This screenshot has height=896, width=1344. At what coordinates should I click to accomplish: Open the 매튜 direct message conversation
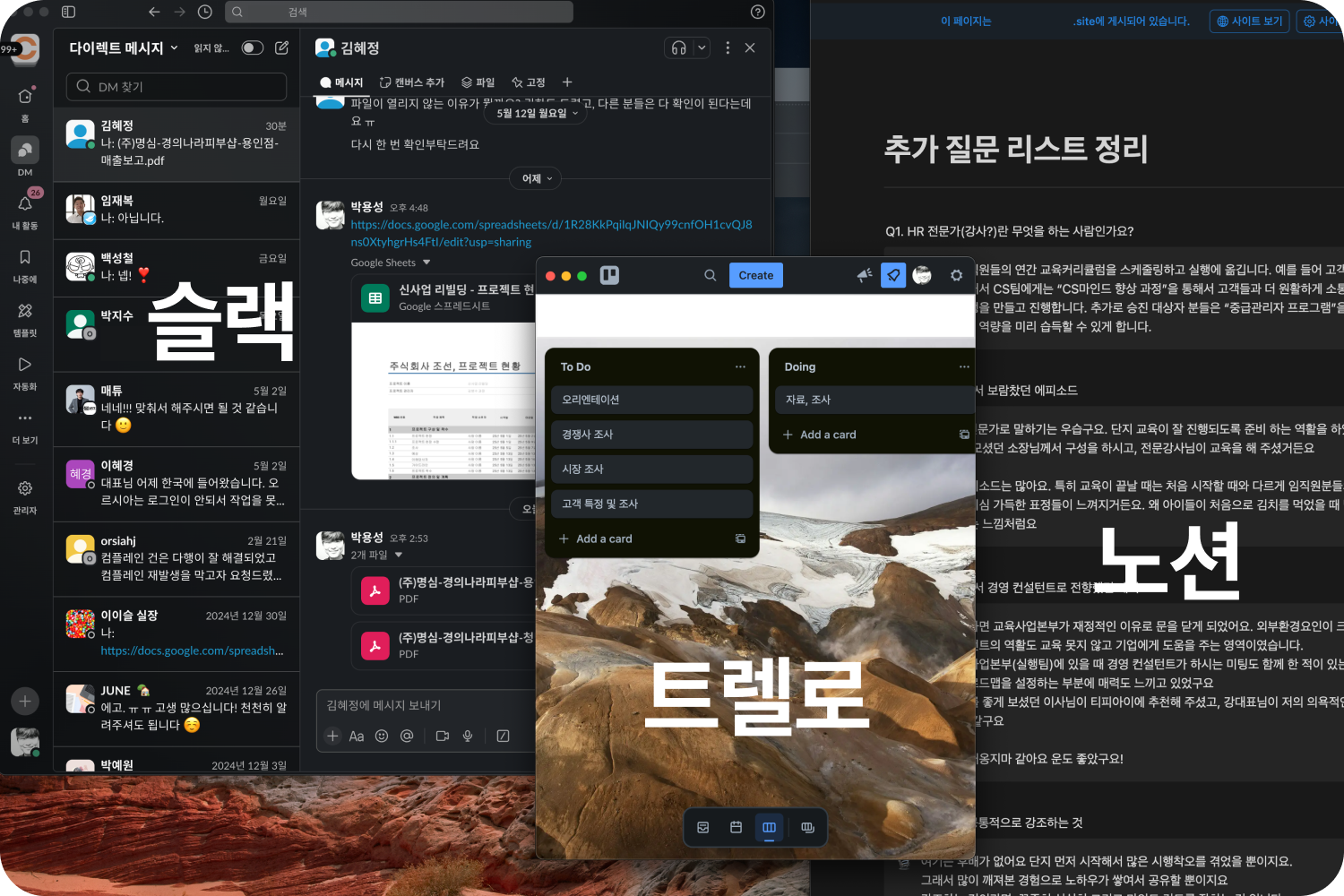pos(177,409)
